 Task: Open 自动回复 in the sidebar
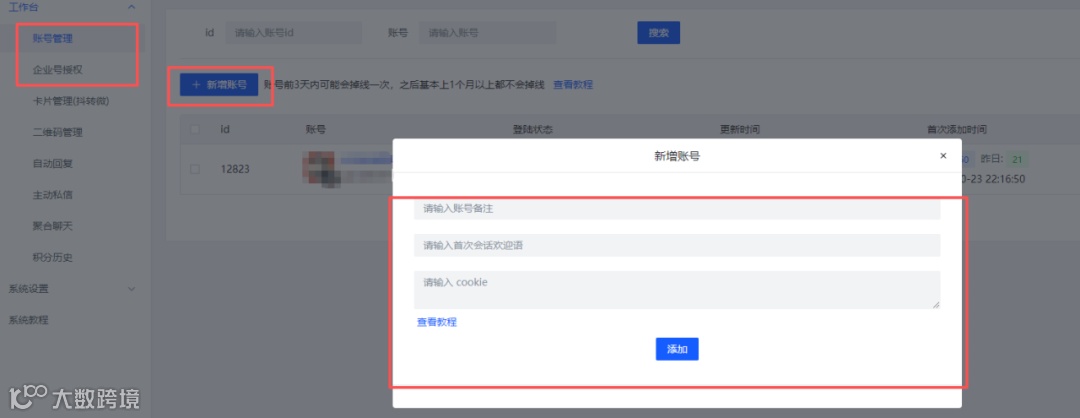click(x=53, y=164)
